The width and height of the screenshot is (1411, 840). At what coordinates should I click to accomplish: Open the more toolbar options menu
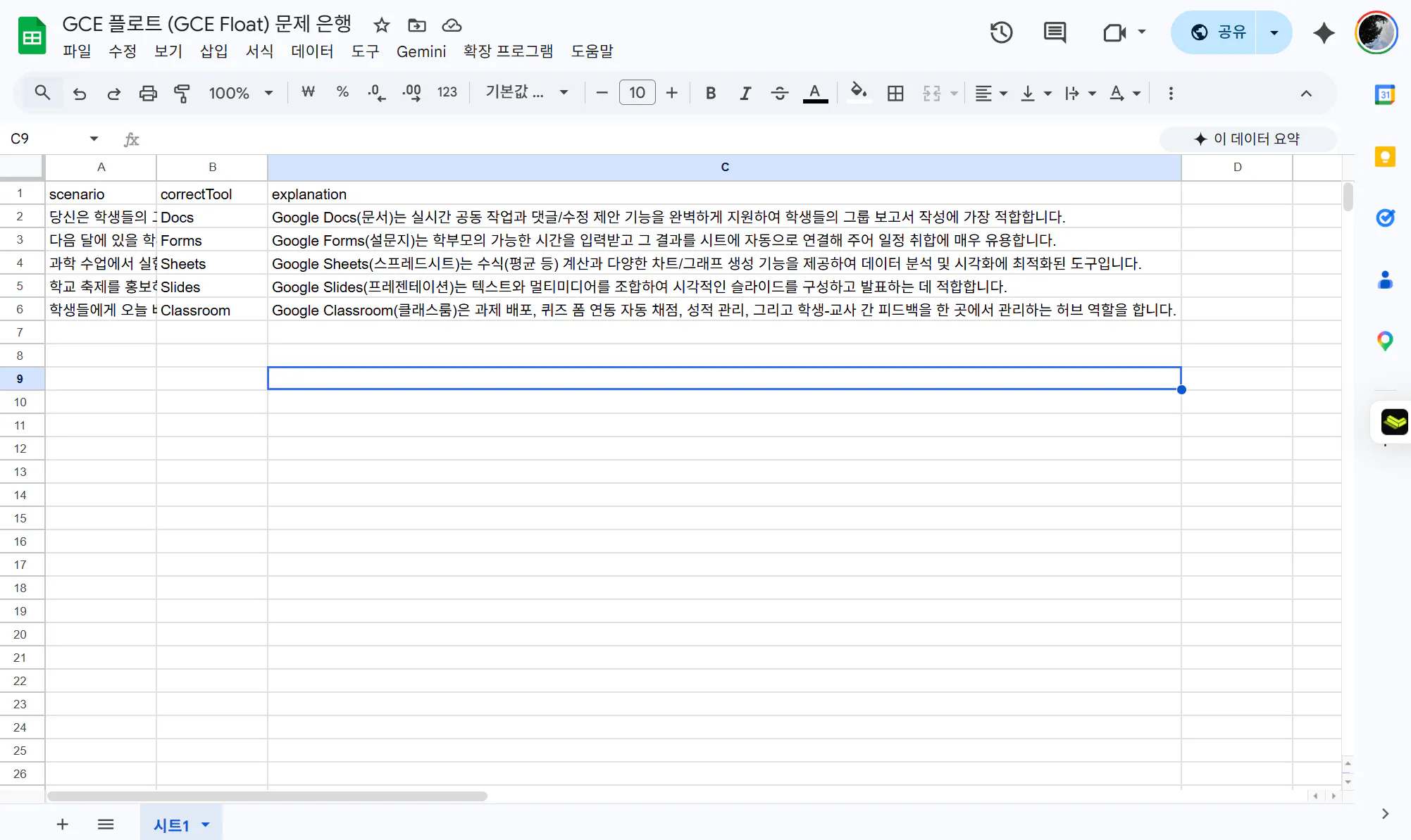pyautogui.click(x=1171, y=93)
